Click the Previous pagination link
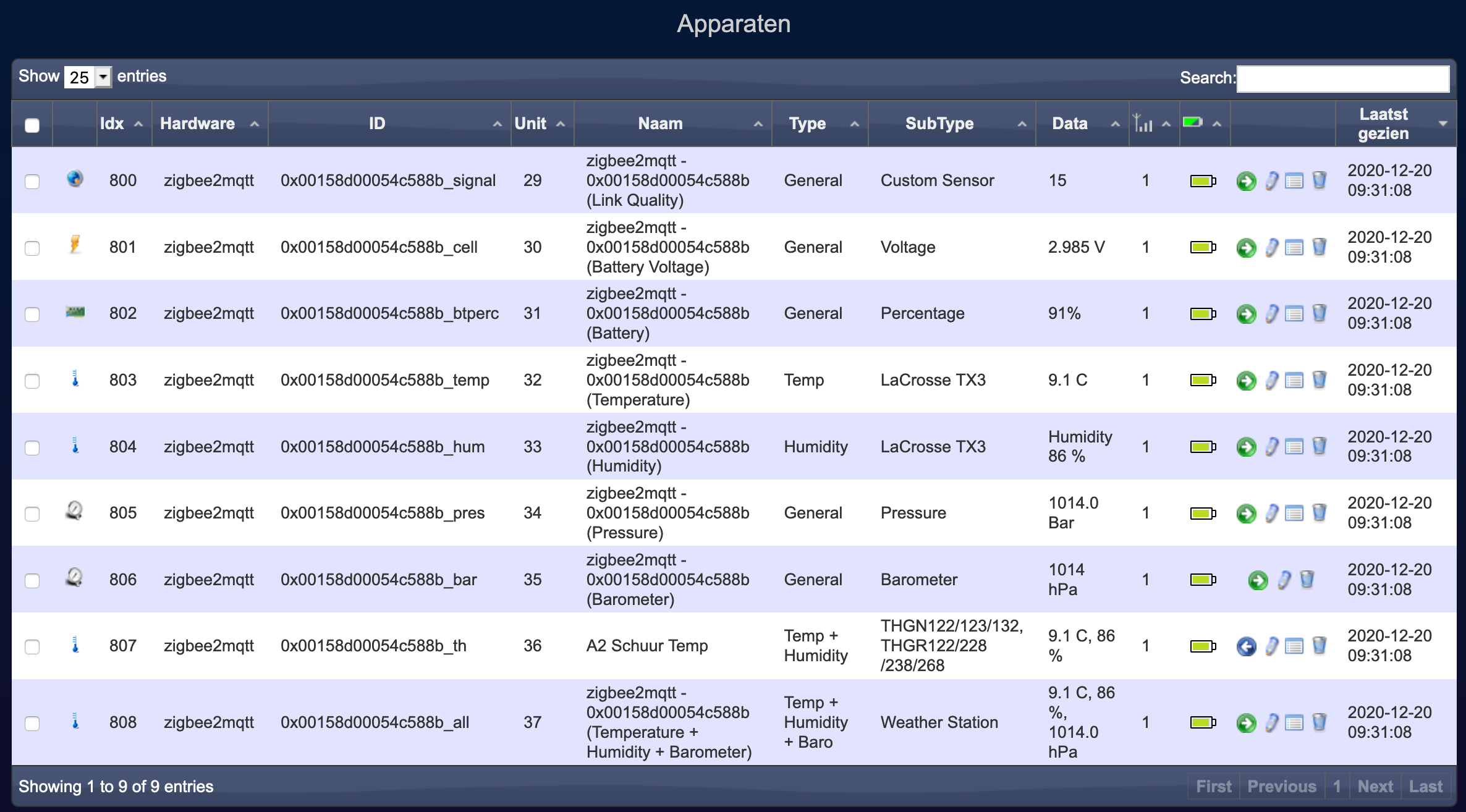This screenshot has height=812, width=1466. pyautogui.click(x=1282, y=785)
